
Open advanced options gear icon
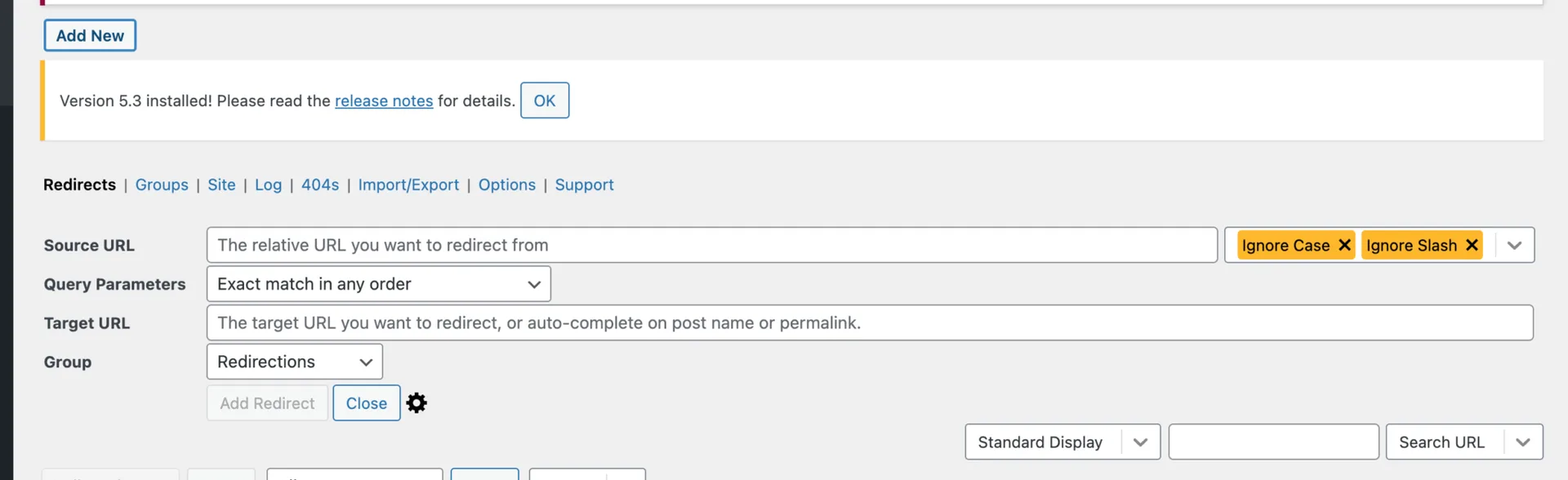416,403
